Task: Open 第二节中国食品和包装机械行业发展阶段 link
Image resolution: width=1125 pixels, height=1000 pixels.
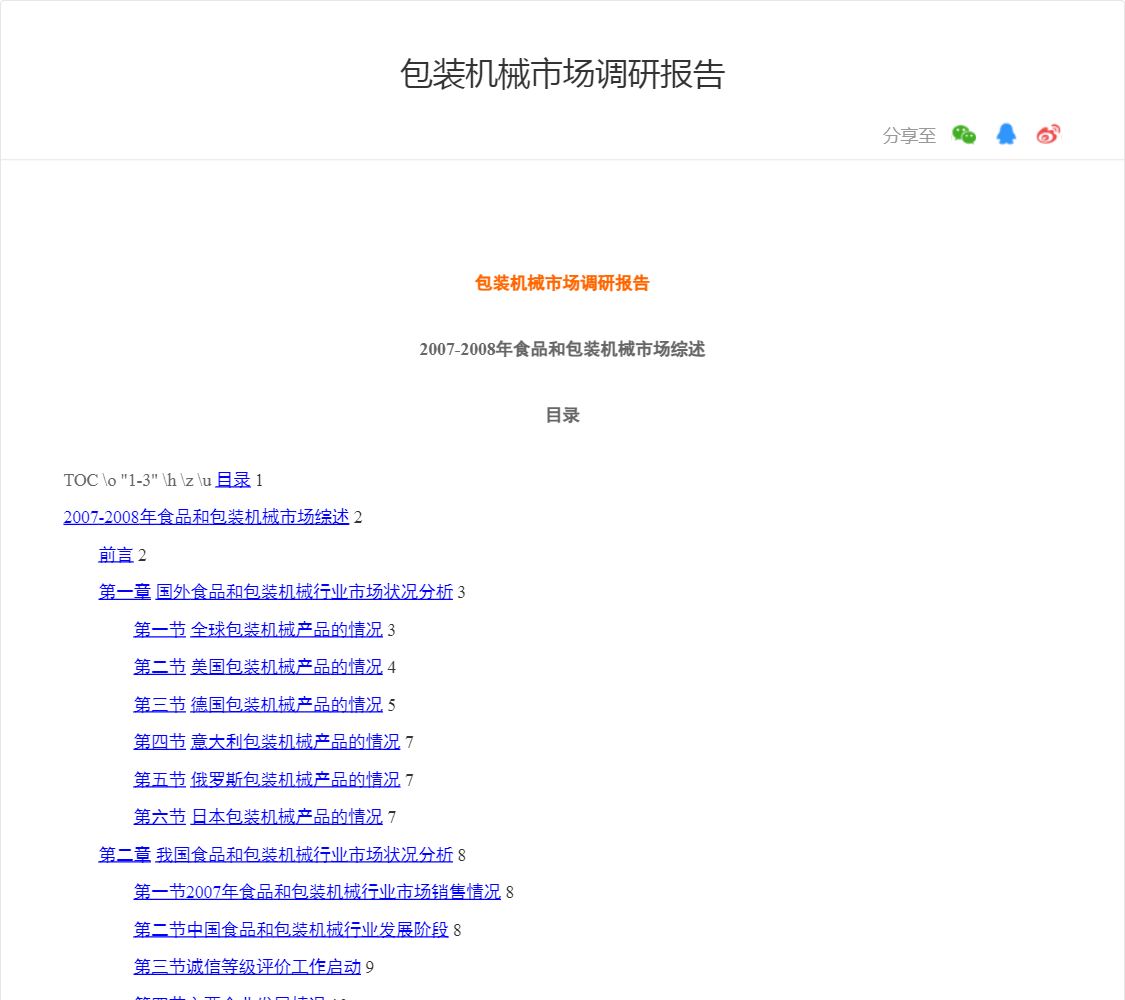Action: coord(291,930)
